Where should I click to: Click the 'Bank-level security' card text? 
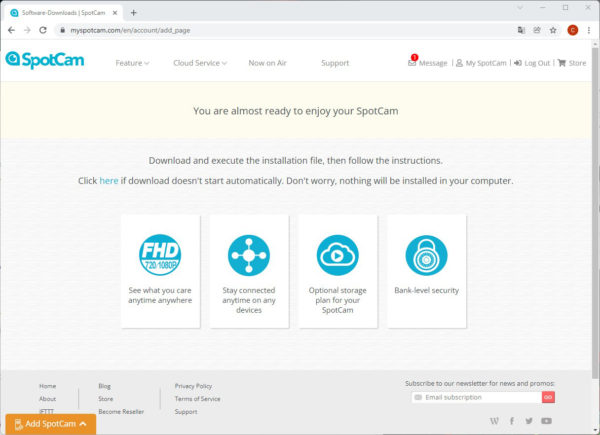[426, 290]
